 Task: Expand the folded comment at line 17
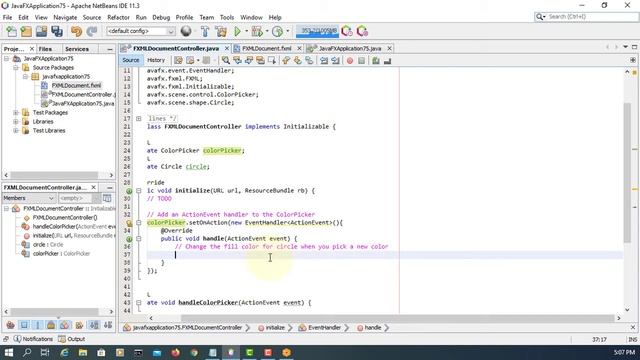point(139,118)
